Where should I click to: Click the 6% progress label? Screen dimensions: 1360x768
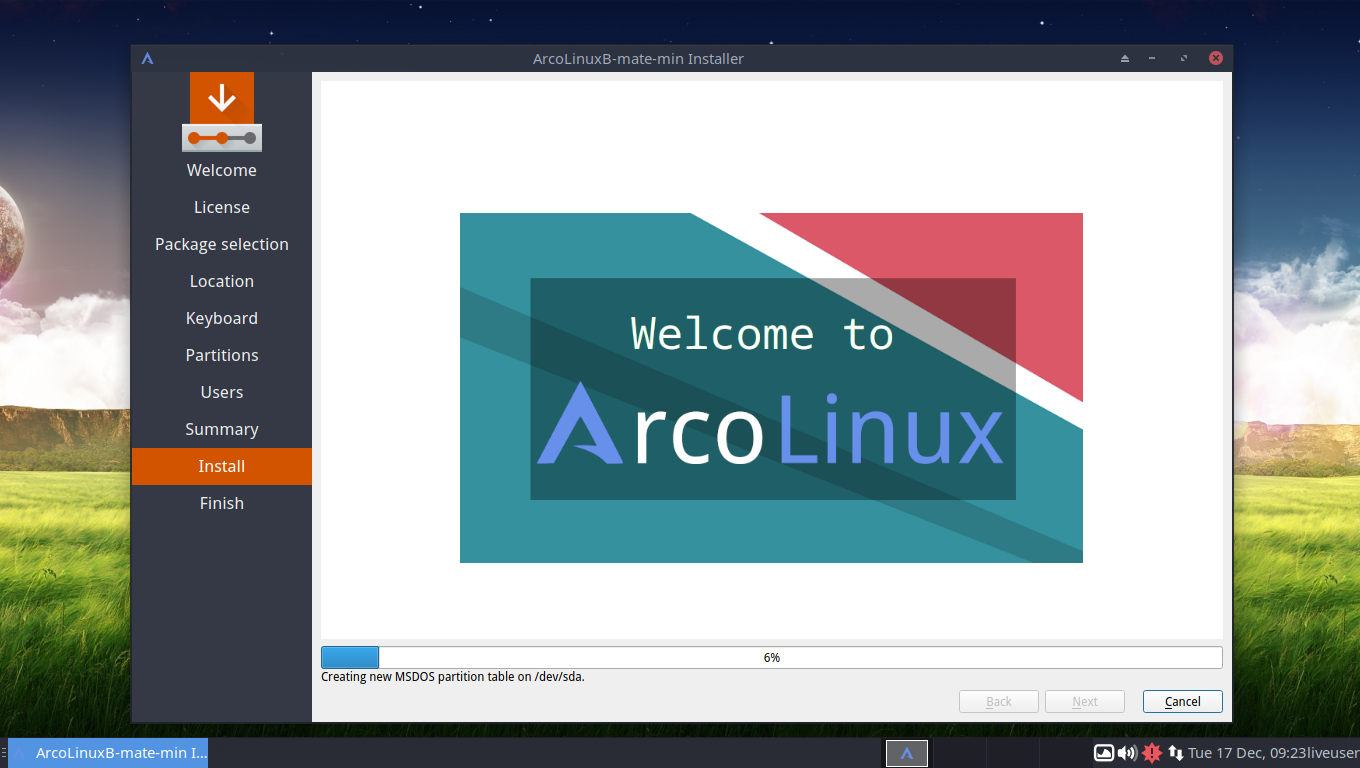pyautogui.click(x=772, y=658)
